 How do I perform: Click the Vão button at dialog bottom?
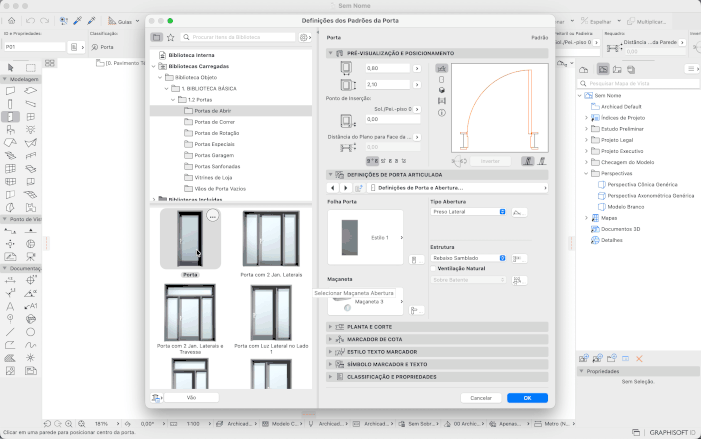click(191, 397)
